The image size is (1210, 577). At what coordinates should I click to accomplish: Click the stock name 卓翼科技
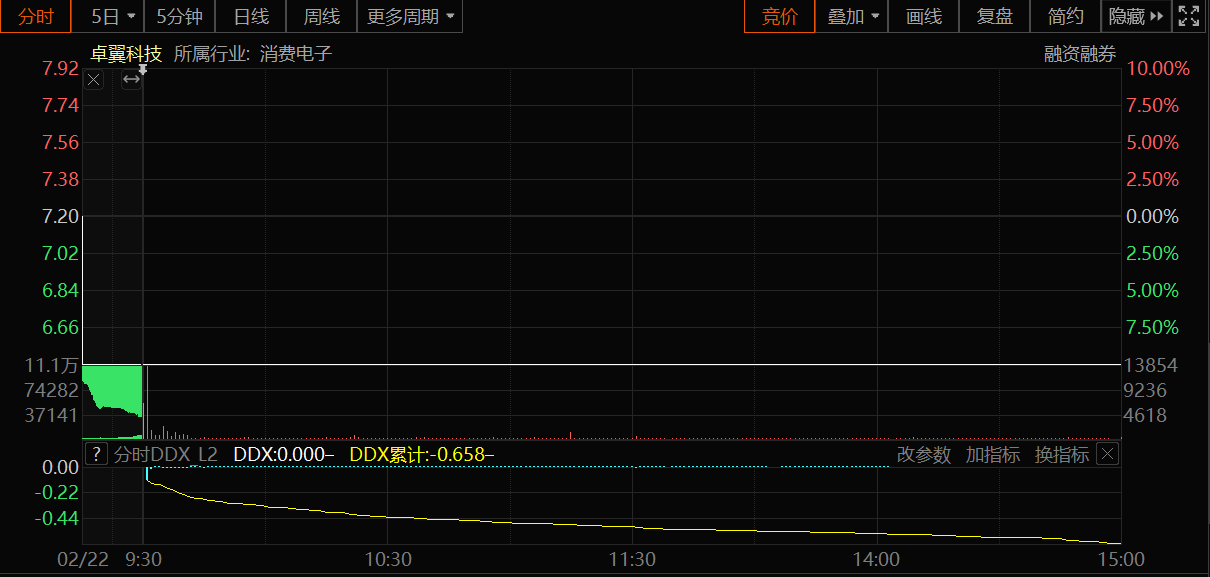pyautogui.click(x=126, y=54)
